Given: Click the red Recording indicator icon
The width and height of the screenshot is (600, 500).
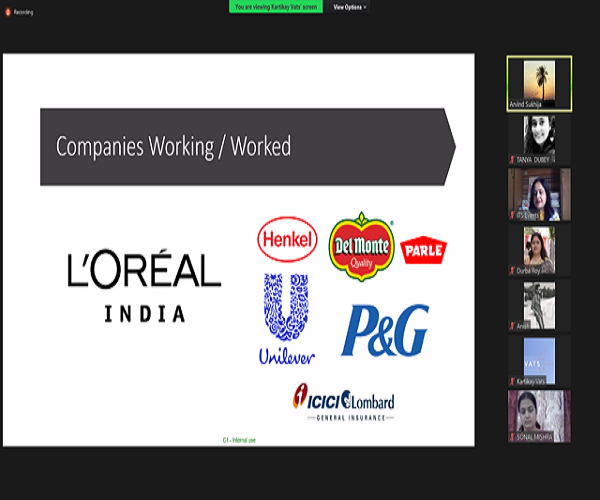Looking at the screenshot, I should pyautogui.click(x=8, y=12).
